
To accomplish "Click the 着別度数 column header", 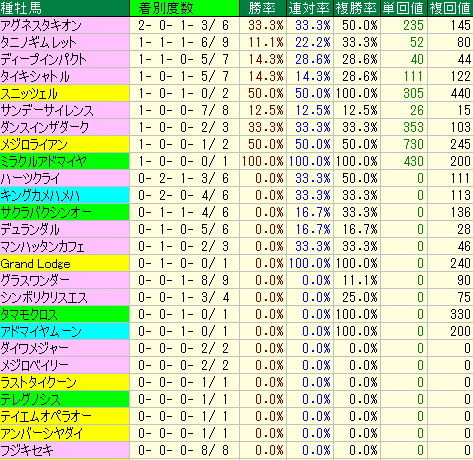I will coord(184,8).
